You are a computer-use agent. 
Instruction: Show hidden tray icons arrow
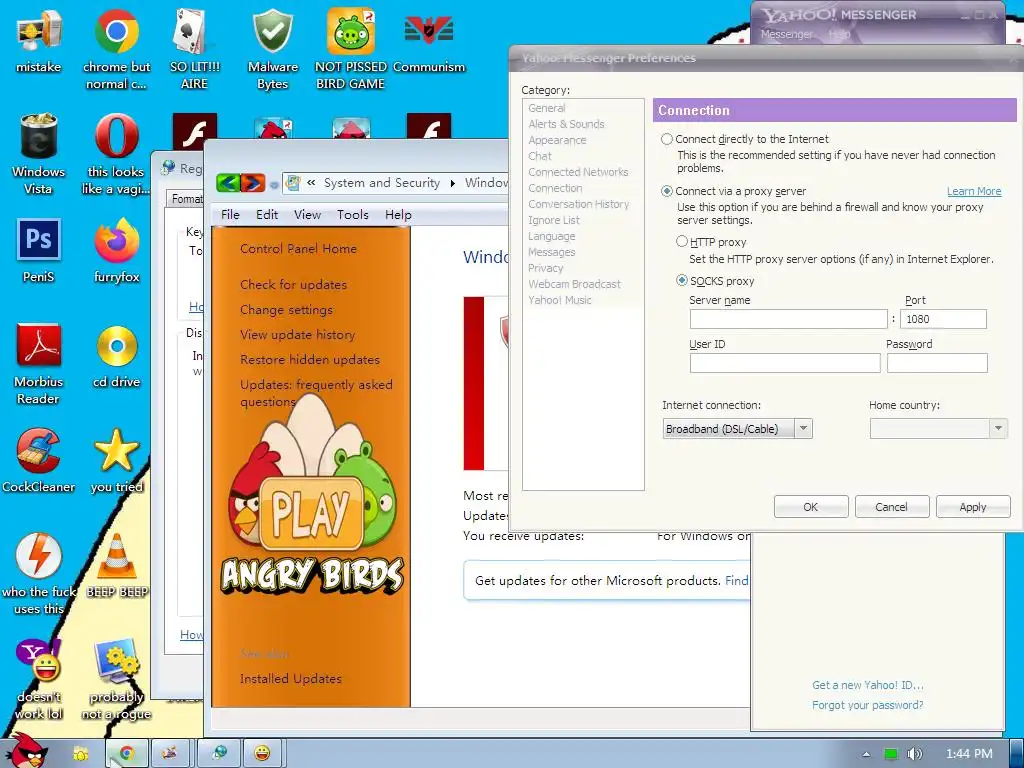tap(866, 754)
